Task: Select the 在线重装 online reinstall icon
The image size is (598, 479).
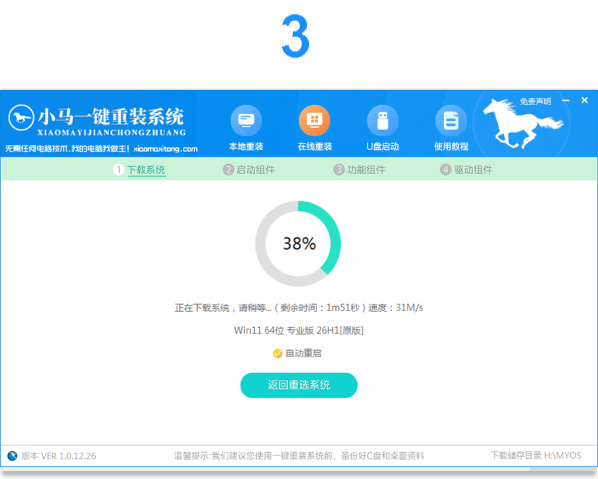Action: [x=314, y=121]
